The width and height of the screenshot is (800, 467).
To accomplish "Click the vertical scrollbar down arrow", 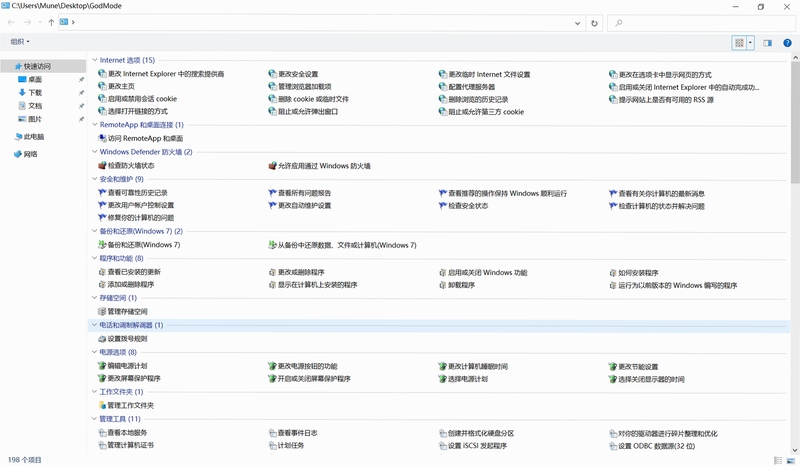I will [795, 450].
